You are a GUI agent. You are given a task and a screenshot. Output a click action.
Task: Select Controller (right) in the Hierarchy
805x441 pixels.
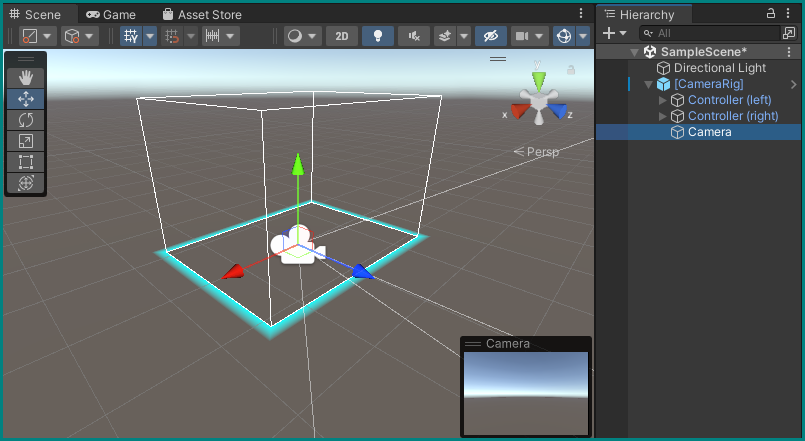733,116
